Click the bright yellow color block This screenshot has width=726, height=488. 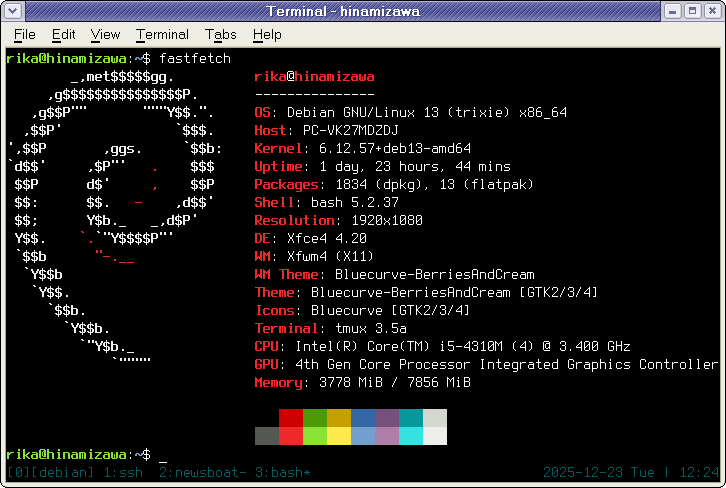point(339,436)
